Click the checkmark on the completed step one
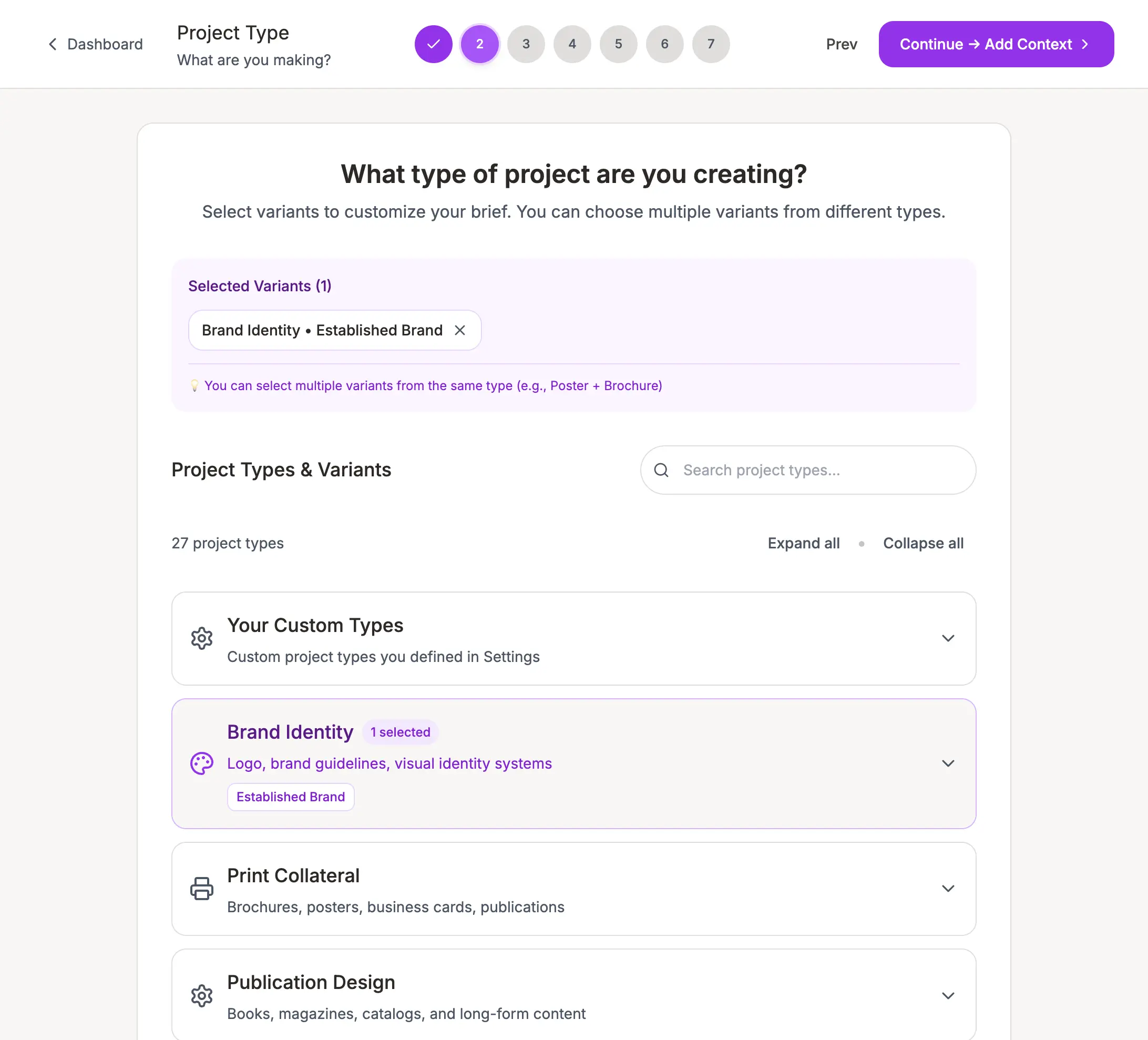The image size is (1148, 1040). pos(433,44)
